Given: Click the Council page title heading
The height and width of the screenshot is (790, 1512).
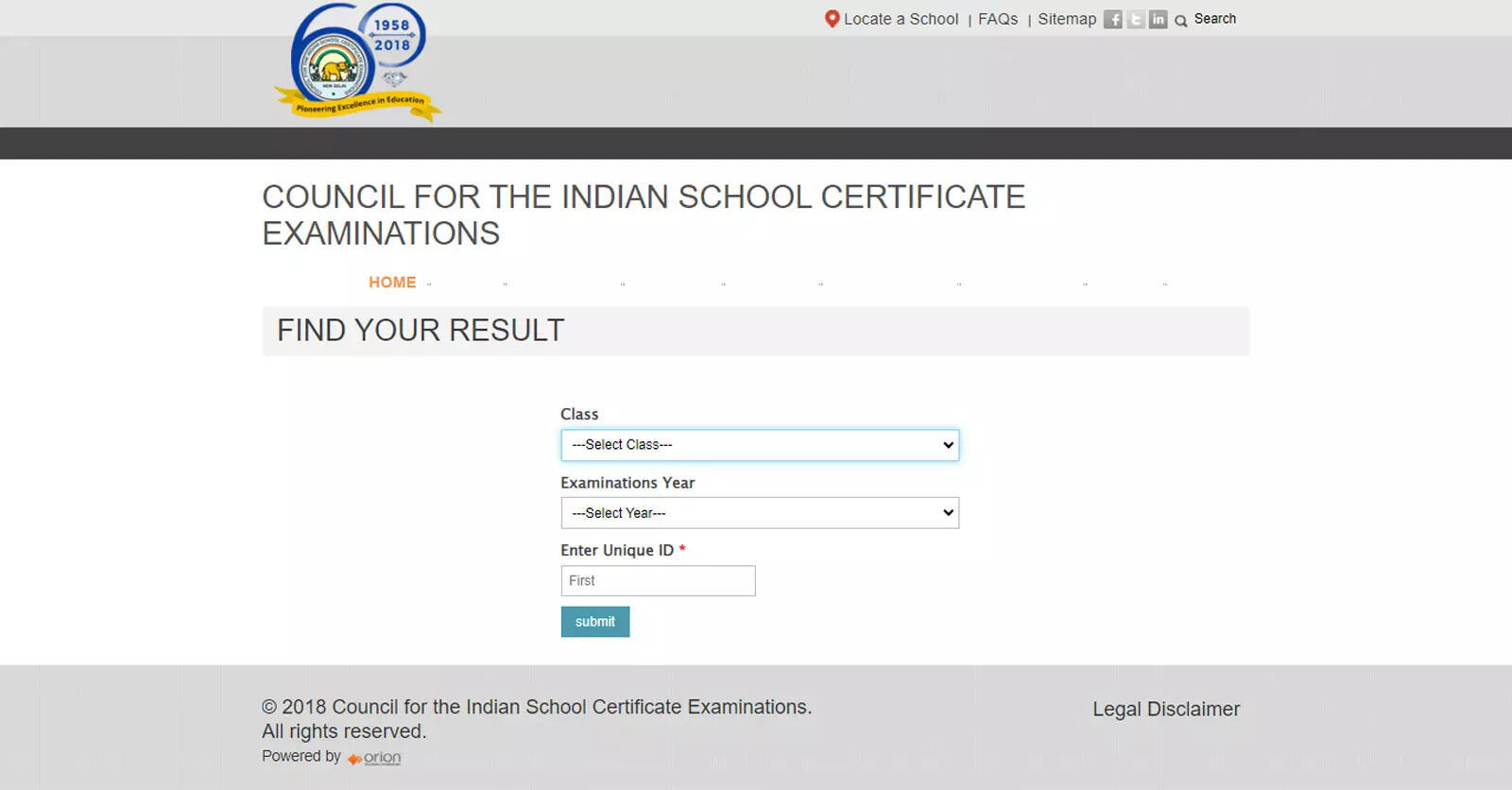Looking at the screenshot, I should click(643, 215).
